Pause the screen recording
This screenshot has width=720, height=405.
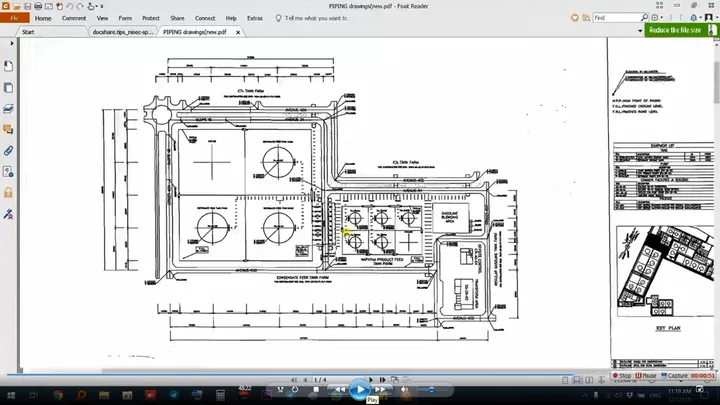click(x=646, y=376)
